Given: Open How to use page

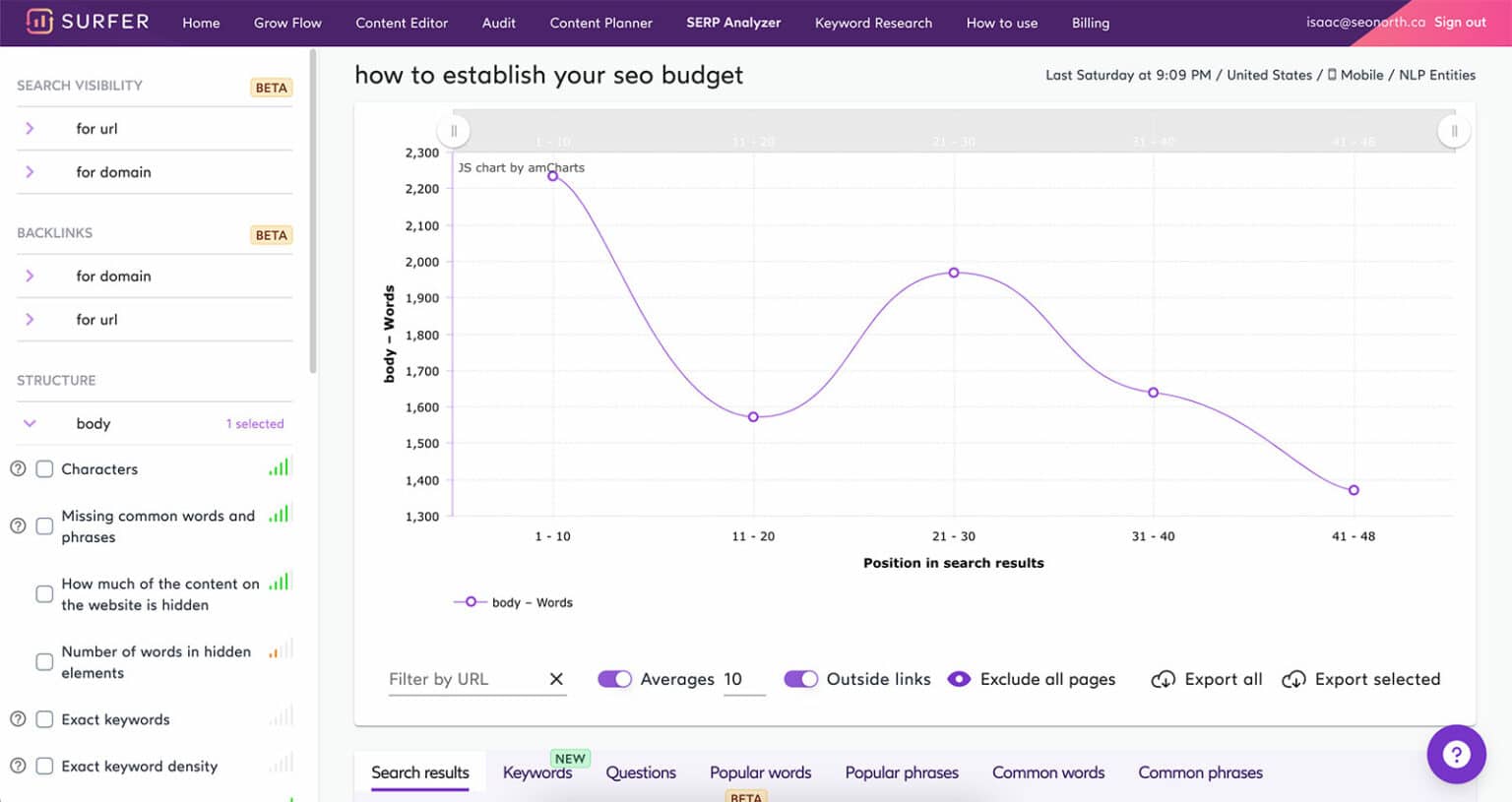Looking at the screenshot, I should (x=1002, y=23).
